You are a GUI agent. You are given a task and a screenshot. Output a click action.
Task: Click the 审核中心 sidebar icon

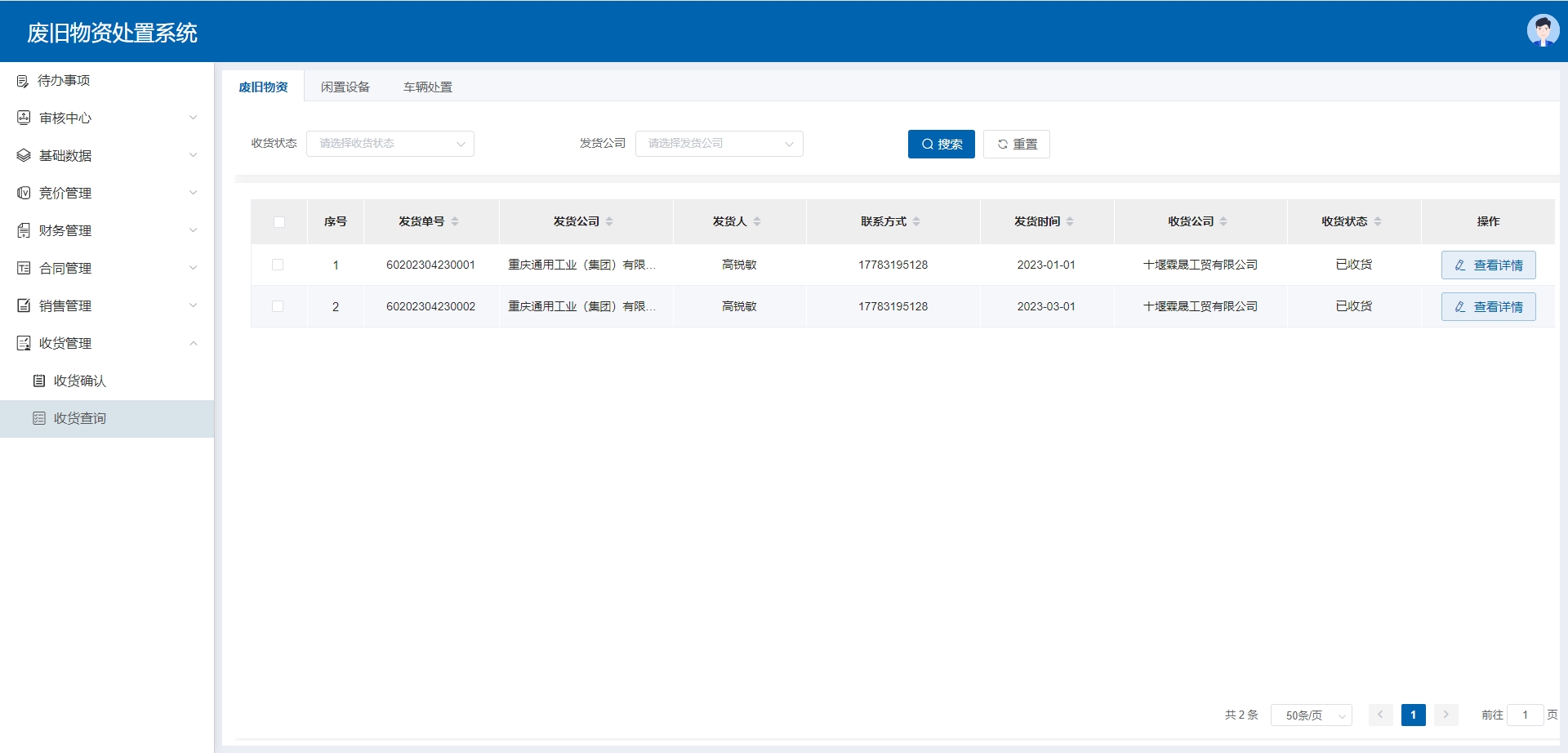(x=24, y=118)
